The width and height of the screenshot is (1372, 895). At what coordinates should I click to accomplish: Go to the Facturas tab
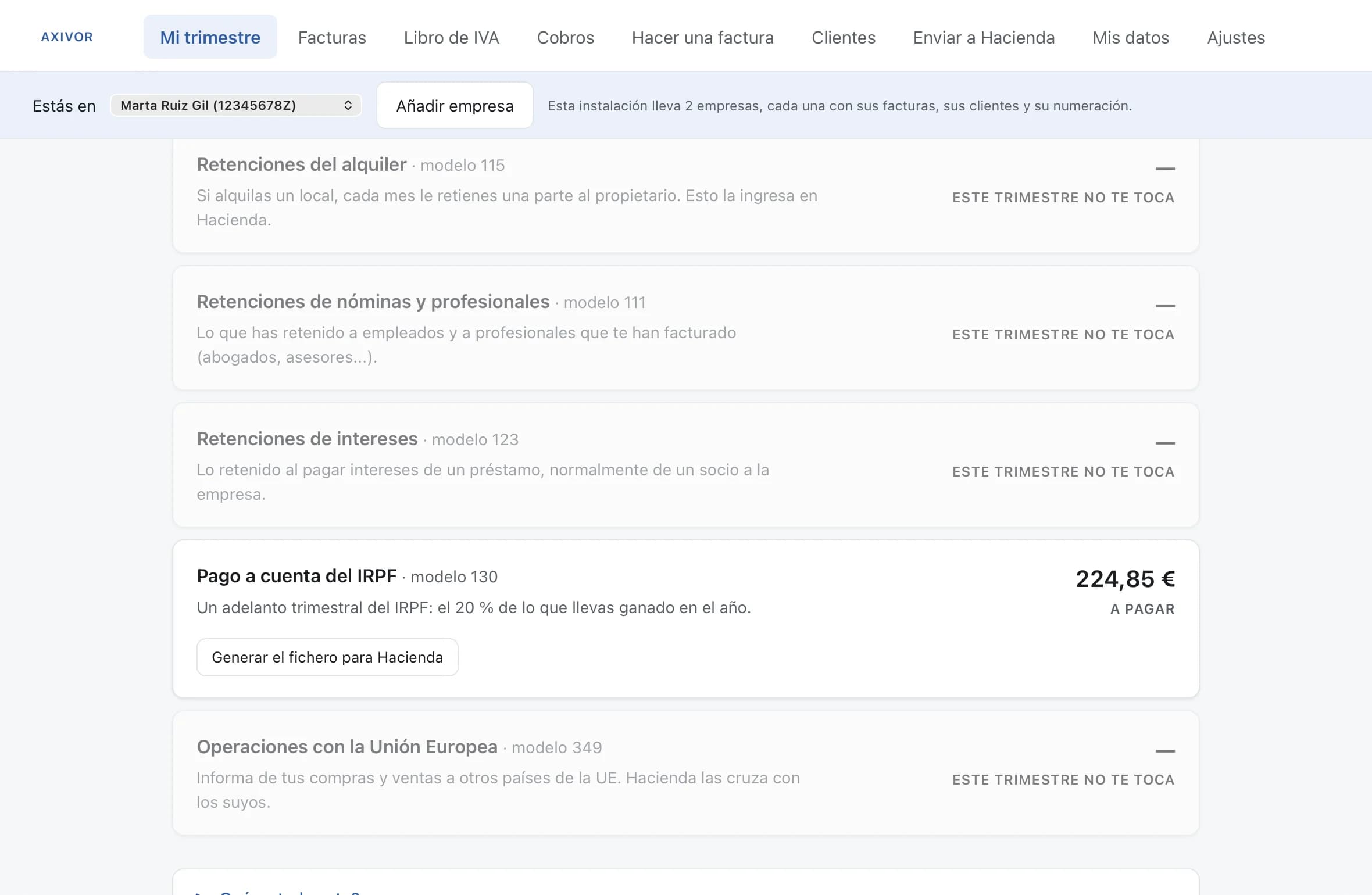coord(332,37)
